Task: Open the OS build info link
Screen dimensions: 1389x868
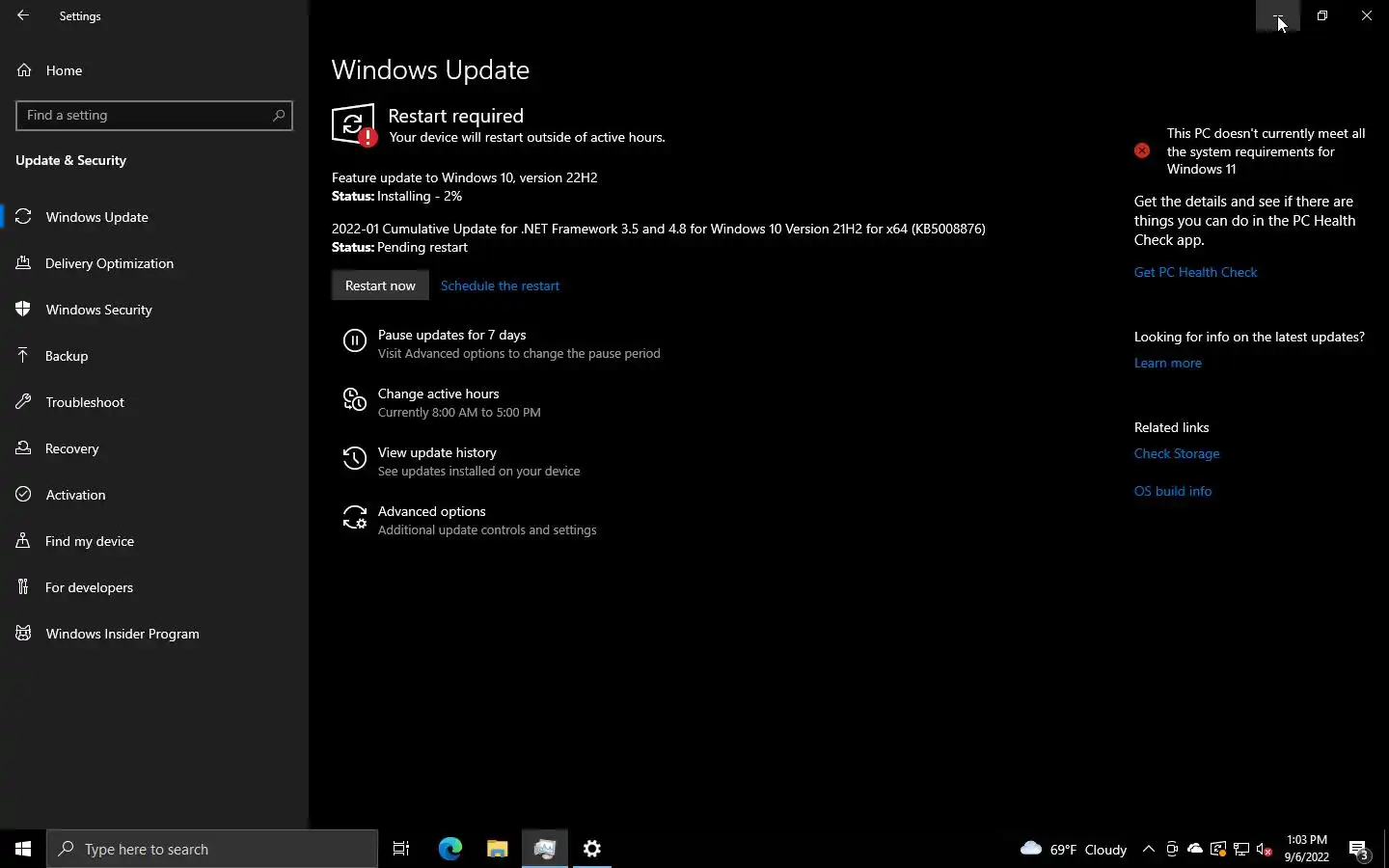Action: [1173, 491]
